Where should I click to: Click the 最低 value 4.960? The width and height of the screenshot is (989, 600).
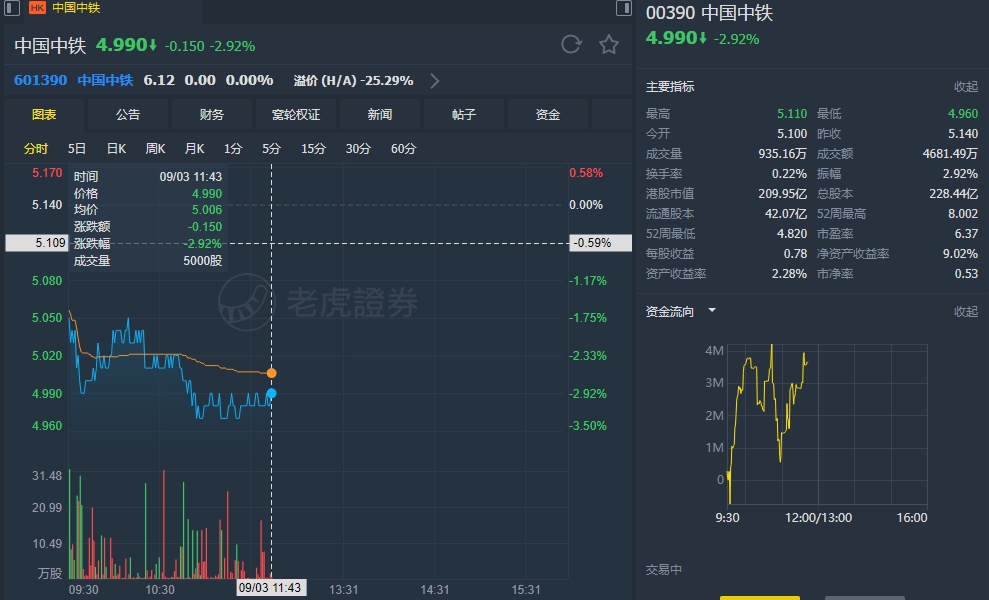[x=963, y=114]
